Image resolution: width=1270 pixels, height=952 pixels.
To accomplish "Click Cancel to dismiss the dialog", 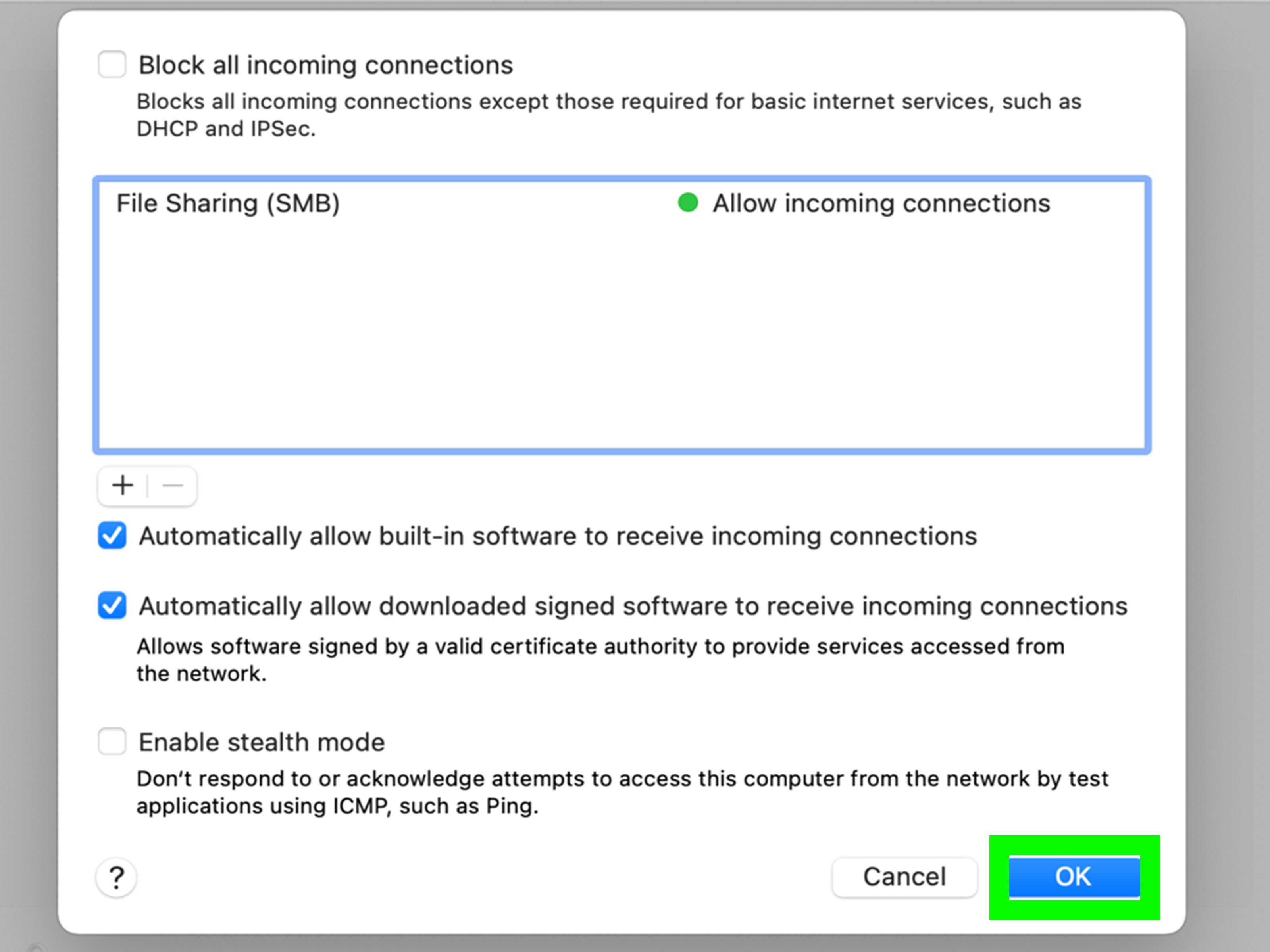I will point(904,877).
